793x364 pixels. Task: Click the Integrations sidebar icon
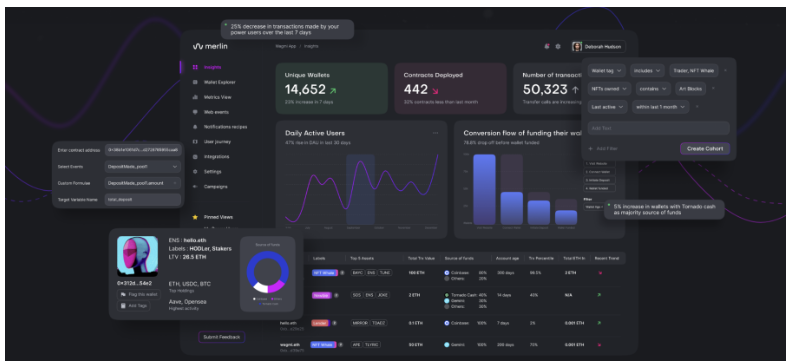[195, 157]
